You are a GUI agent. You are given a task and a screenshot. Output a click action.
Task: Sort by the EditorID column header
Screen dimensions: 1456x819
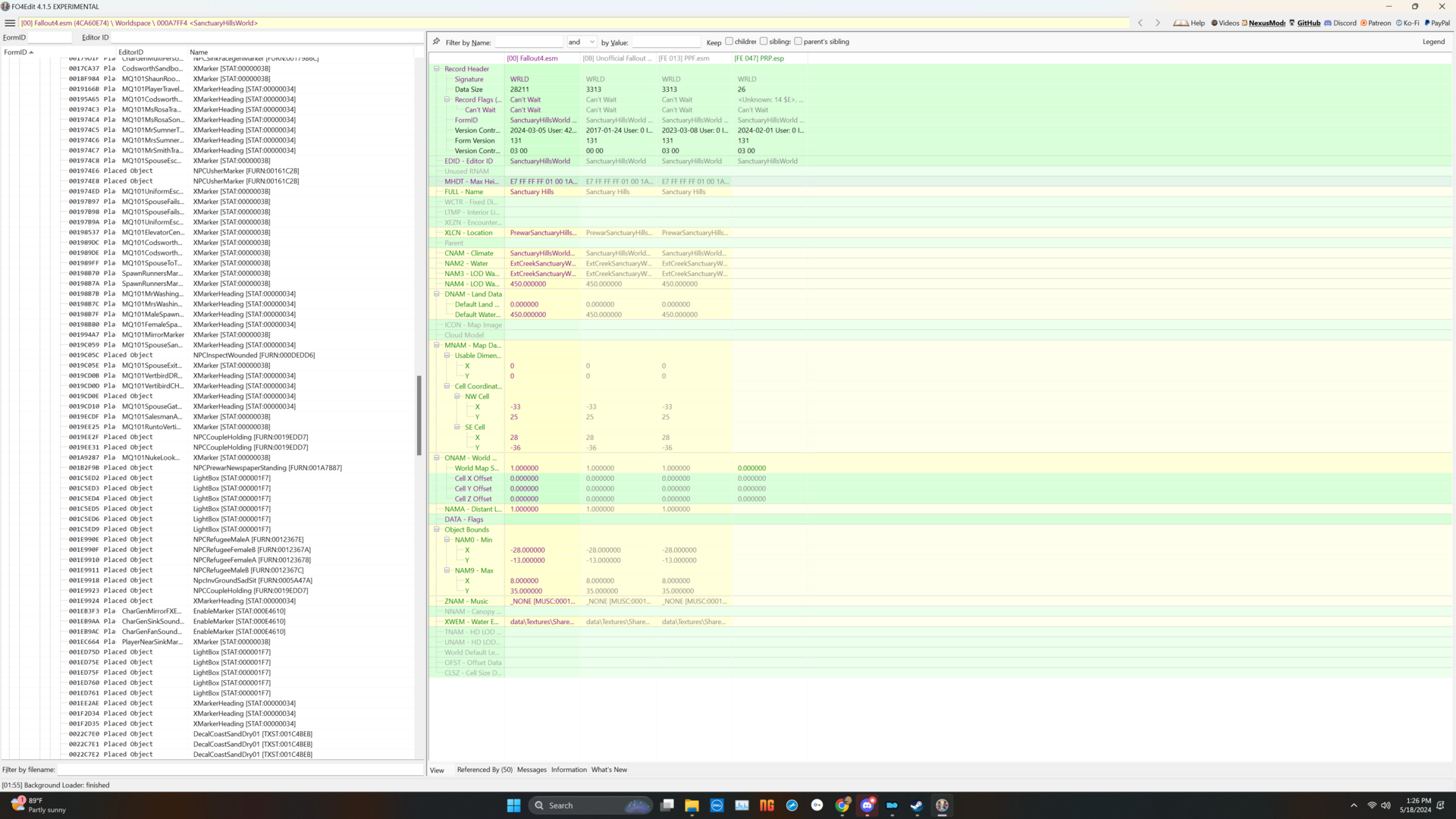[x=152, y=52]
